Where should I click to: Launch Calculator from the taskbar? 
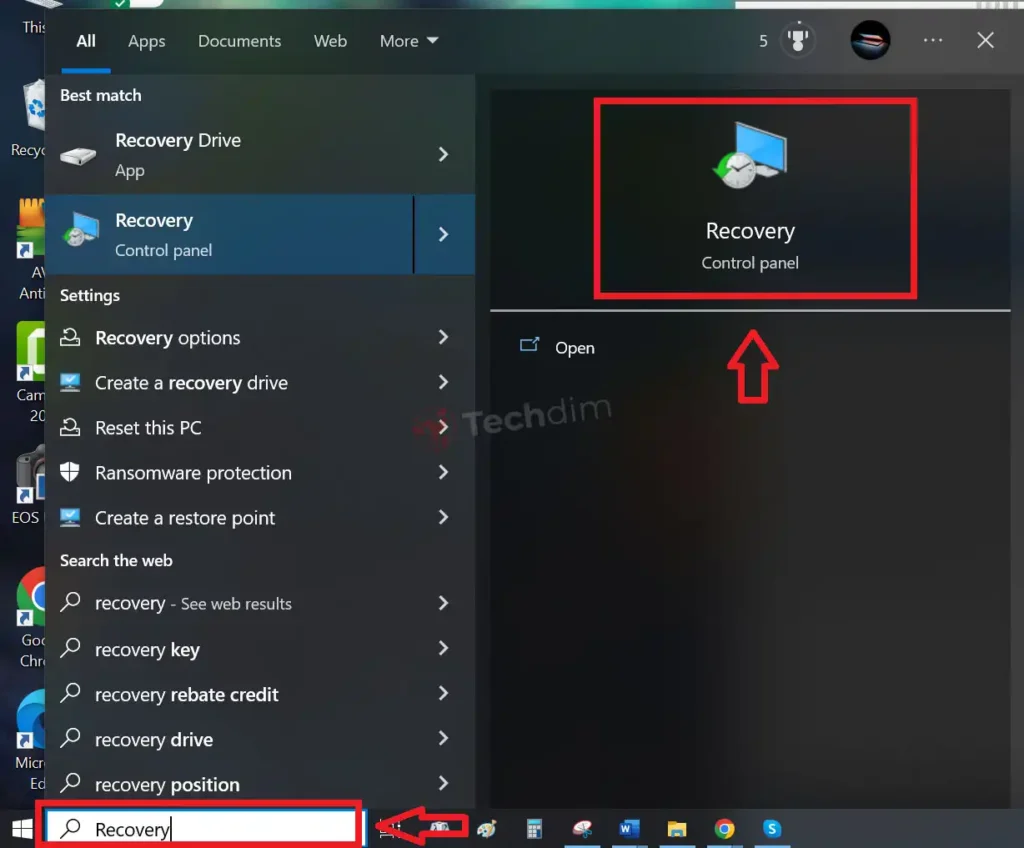coord(534,828)
